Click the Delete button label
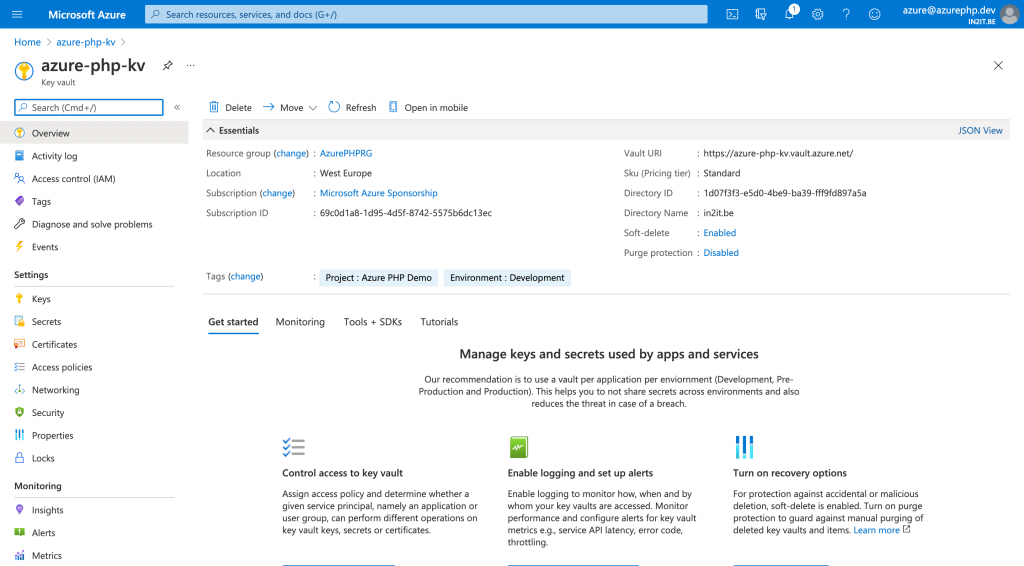 [x=238, y=108]
